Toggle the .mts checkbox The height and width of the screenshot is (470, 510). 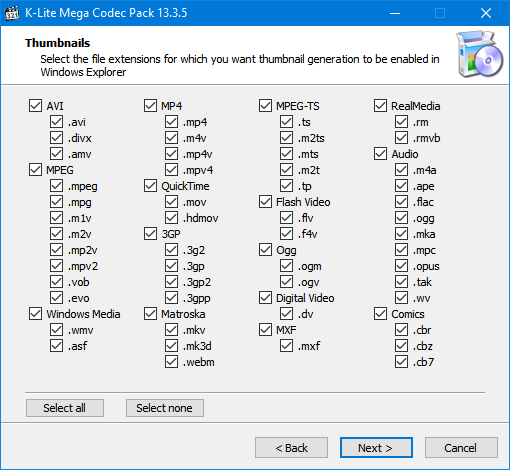pos(286,154)
